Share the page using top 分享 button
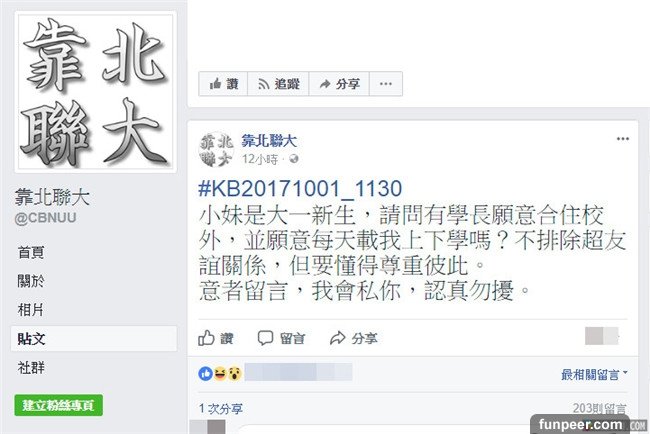650x434 pixels. point(339,84)
